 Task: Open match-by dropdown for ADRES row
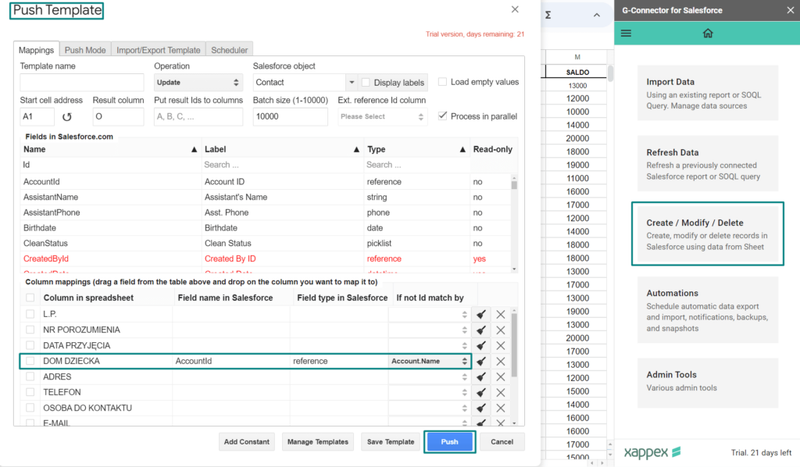tap(429, 377)
